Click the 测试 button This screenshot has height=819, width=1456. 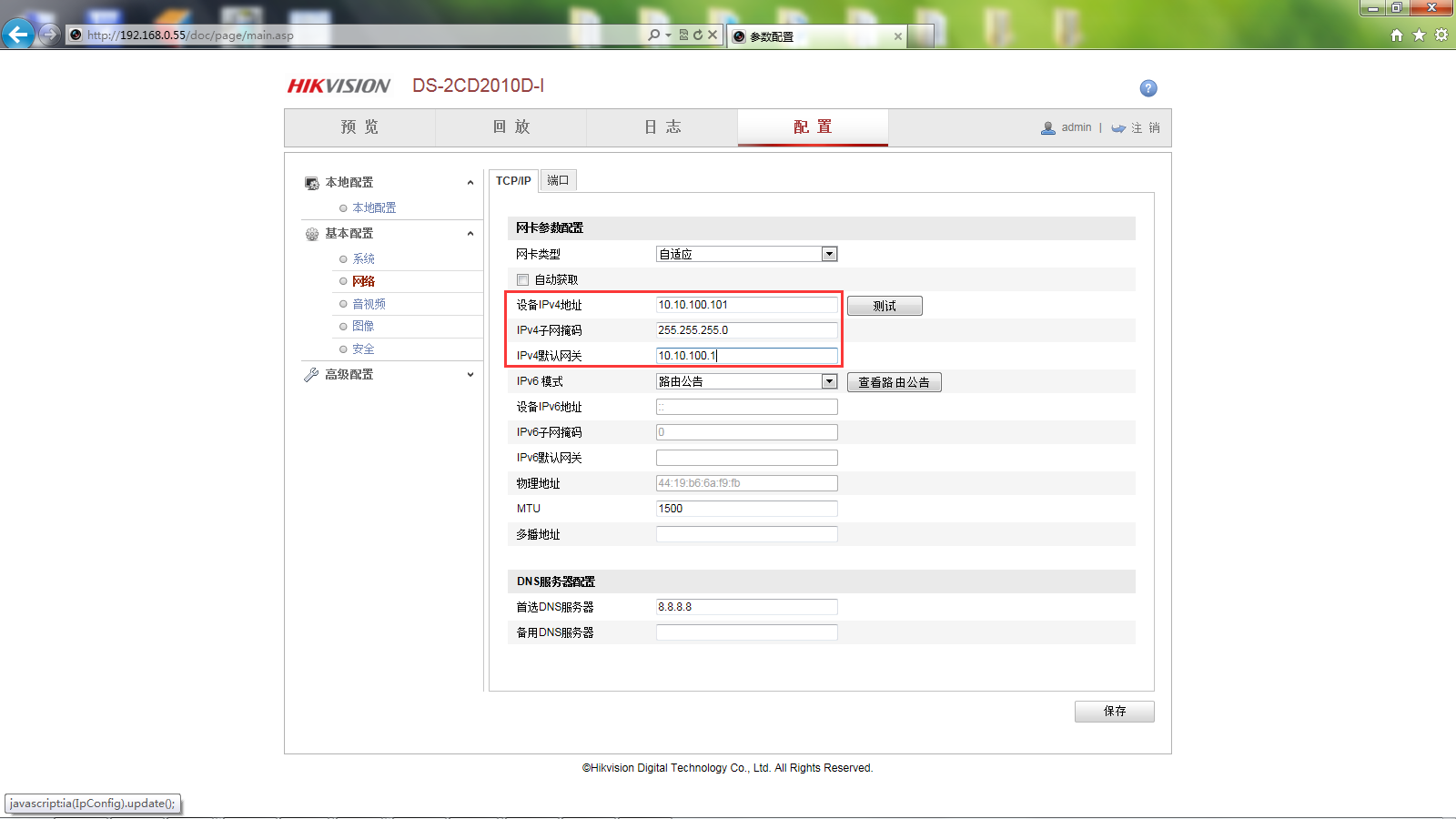click(885, 306)
